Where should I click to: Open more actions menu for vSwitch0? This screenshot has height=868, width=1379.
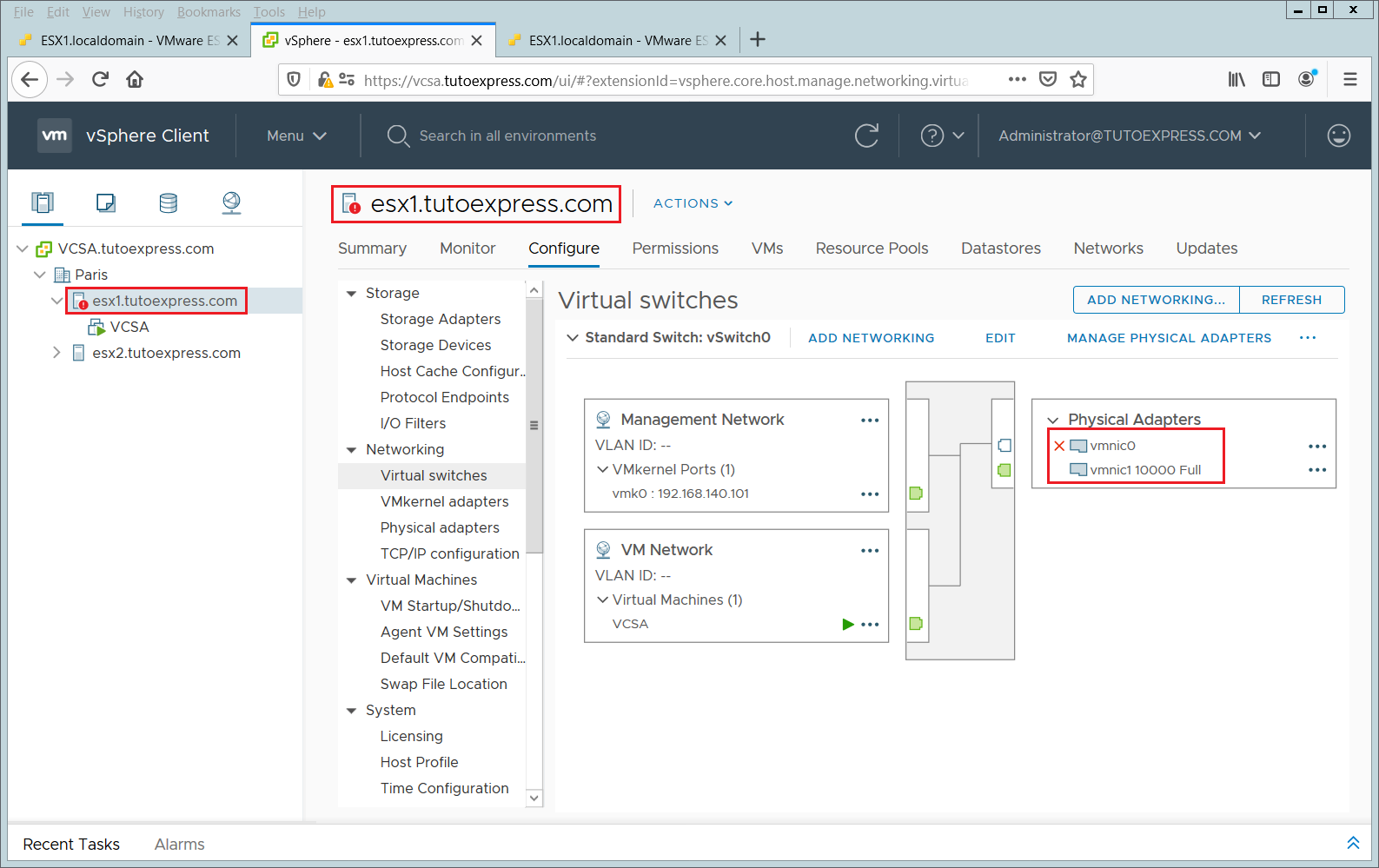(x=1308, y=338)
